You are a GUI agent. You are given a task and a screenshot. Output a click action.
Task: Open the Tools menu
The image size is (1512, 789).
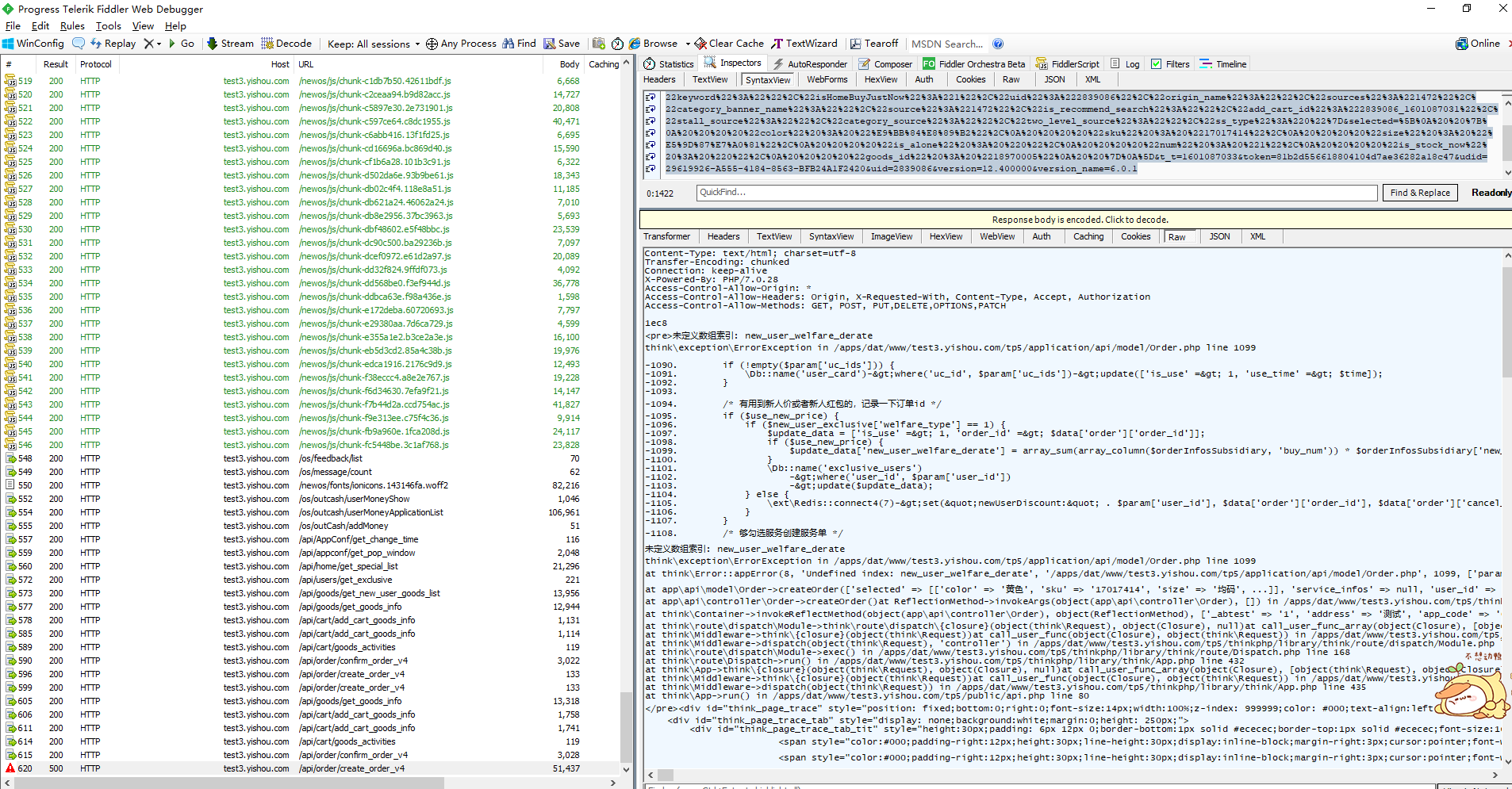(109, 25)
